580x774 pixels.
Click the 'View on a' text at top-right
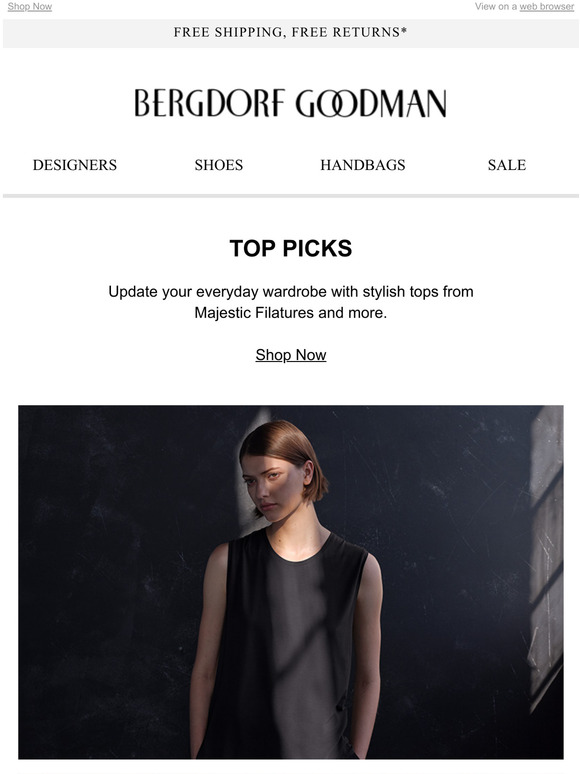point(496,6)
